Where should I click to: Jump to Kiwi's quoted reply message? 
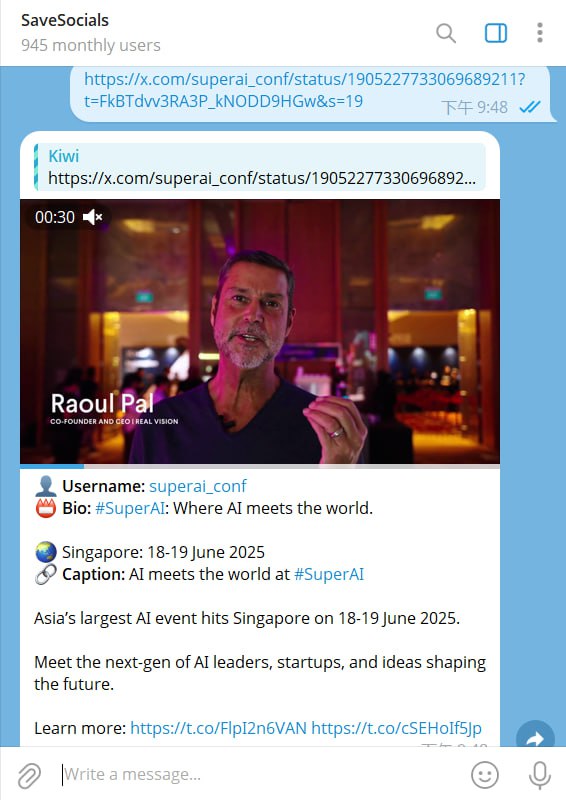(x=260, y=167)
